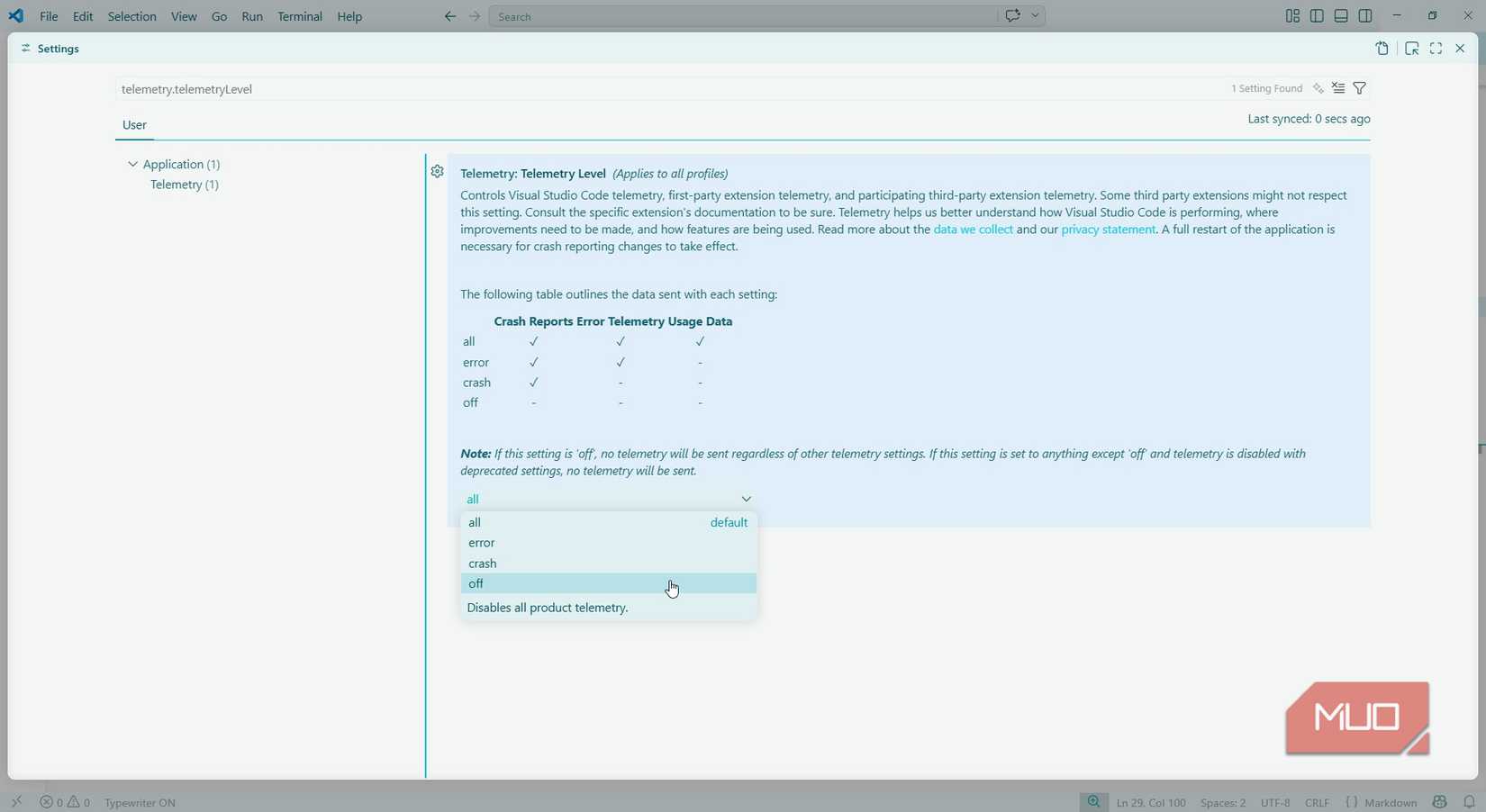1486x812 pixels.
Task: Open the privacy statement link
Action: [1107, 230]
